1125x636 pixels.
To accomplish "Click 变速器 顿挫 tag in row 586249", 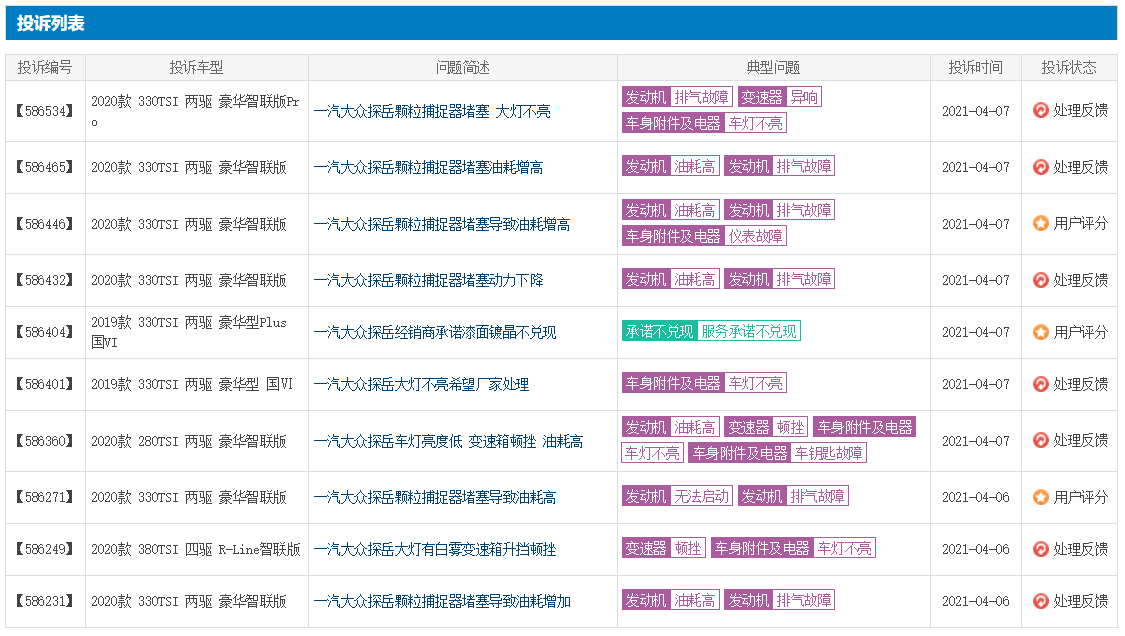I will 664,548.
